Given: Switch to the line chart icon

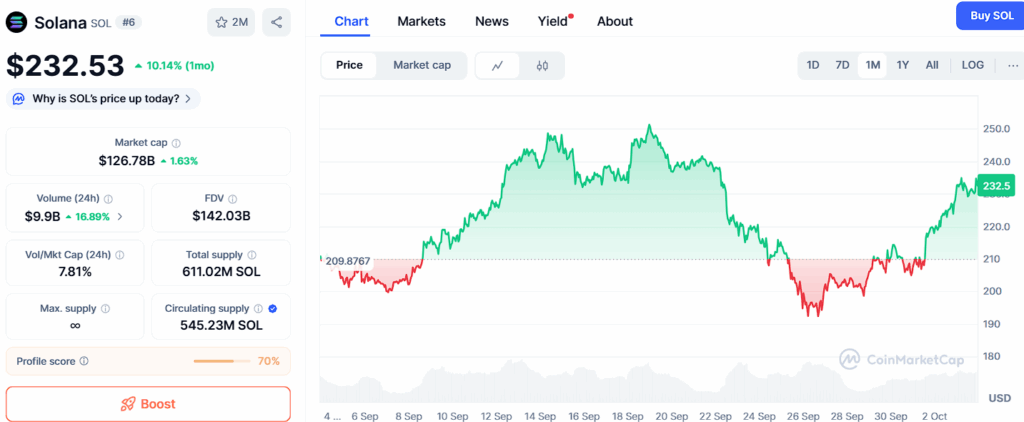Looking at the screenshot, I should pos(498,66).
